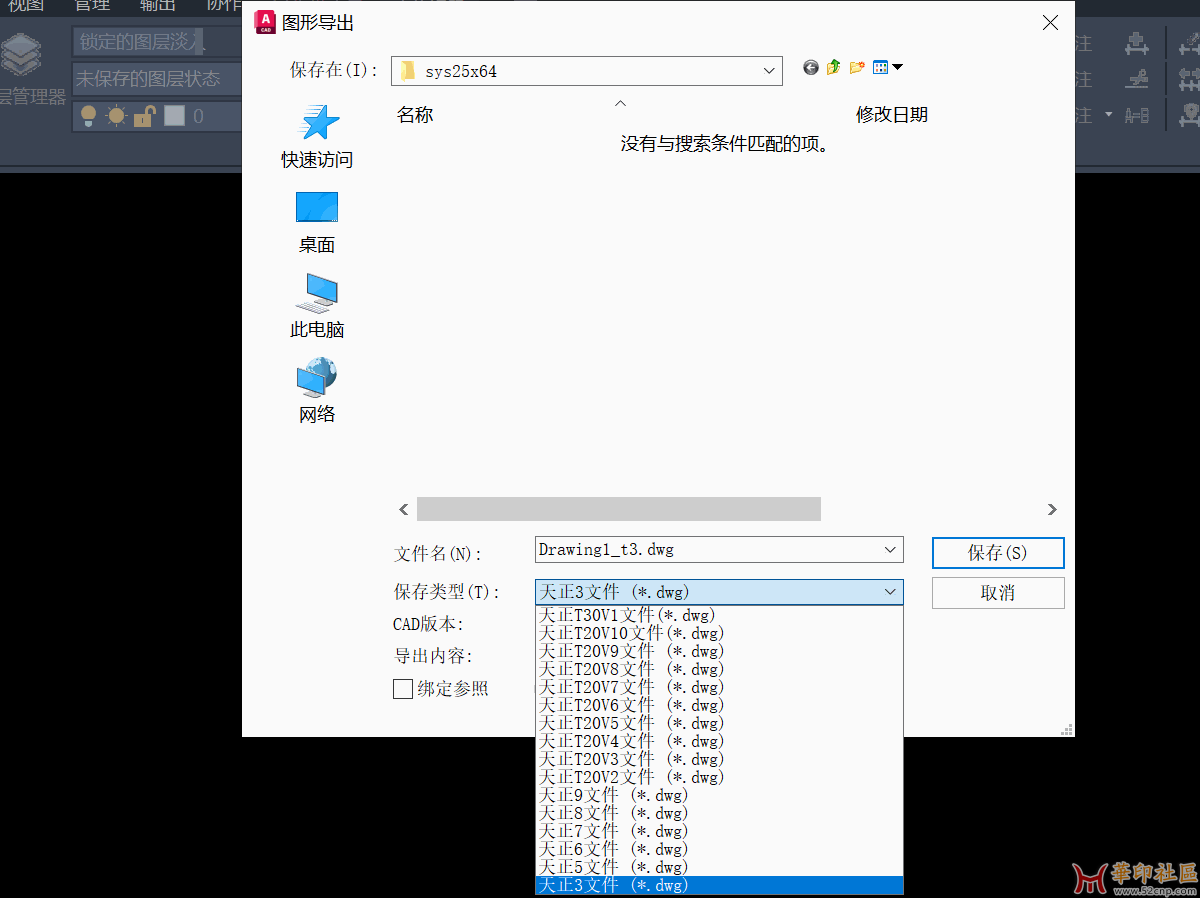Select 天正T20V10文件 (*.dwg) option
The height and width of the screenshot is (898, 1200).
[x=719, y=633]
